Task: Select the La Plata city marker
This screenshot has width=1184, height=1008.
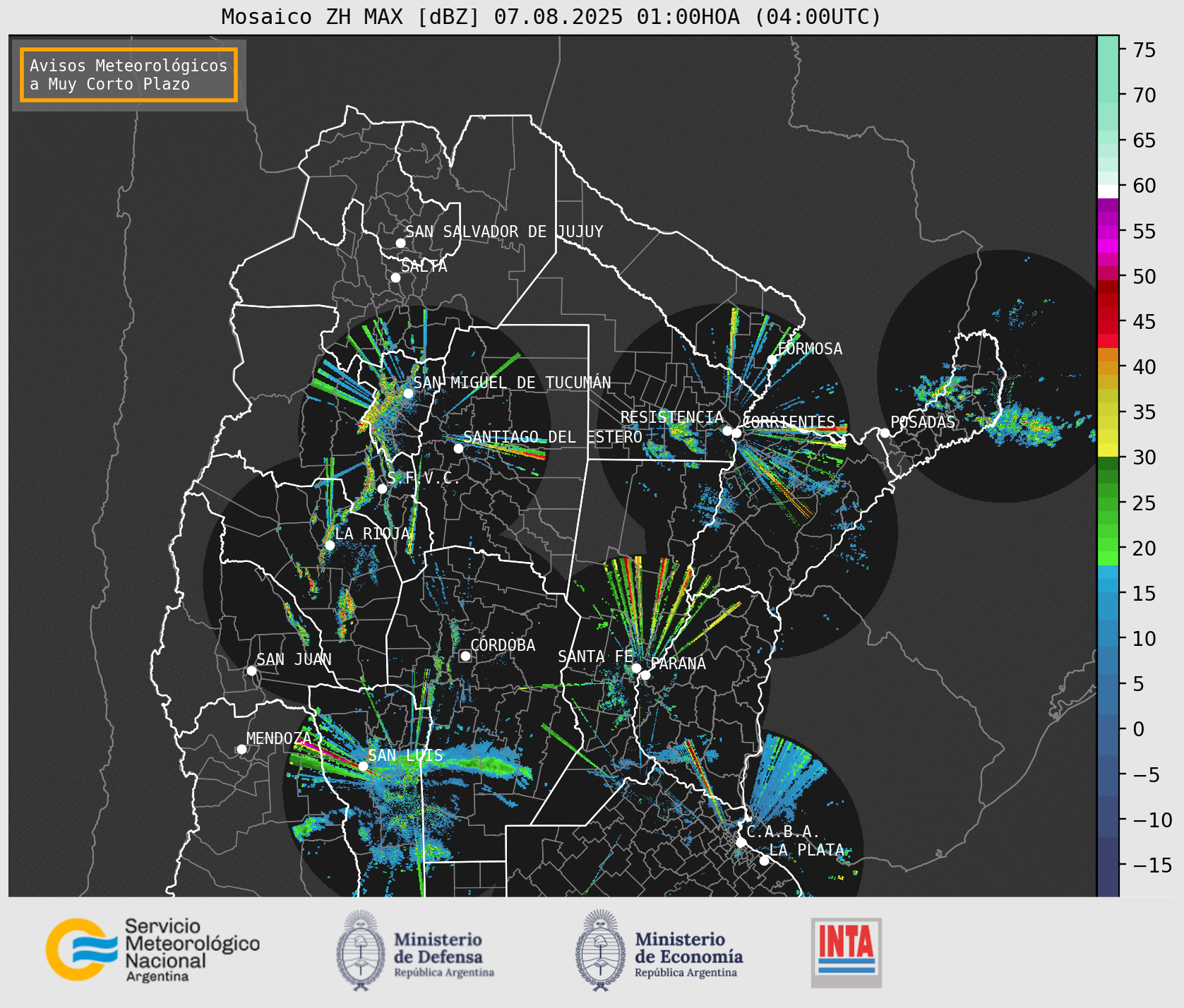Action: 763,860
